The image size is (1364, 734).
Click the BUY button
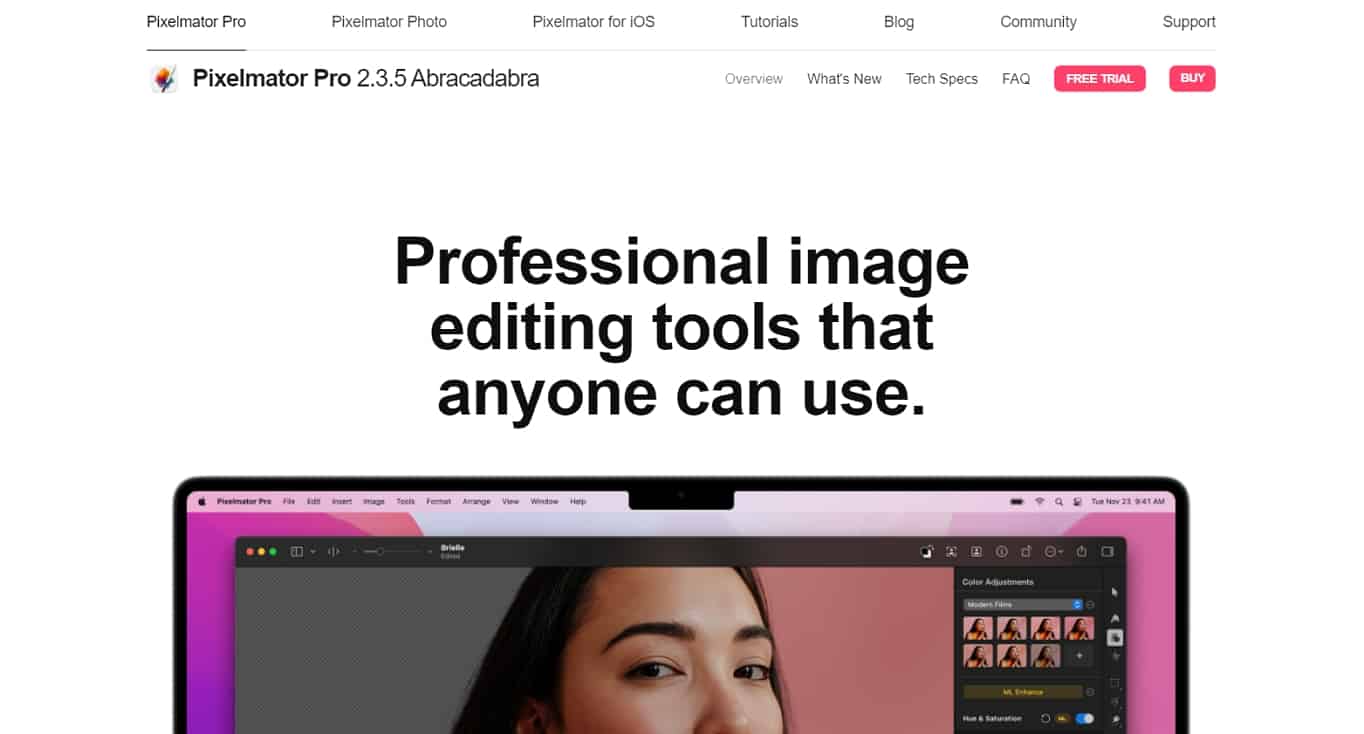(1192, 79)
